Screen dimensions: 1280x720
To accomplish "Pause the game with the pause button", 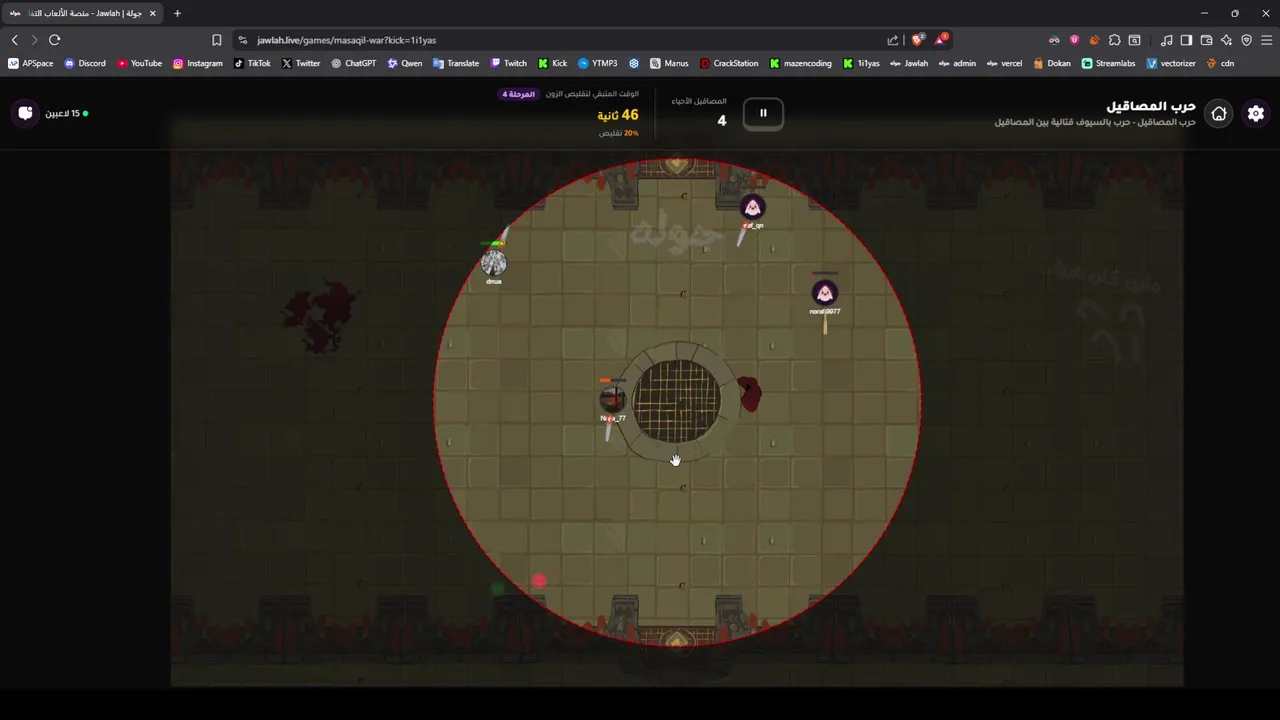I will click(x=763, y=113).
